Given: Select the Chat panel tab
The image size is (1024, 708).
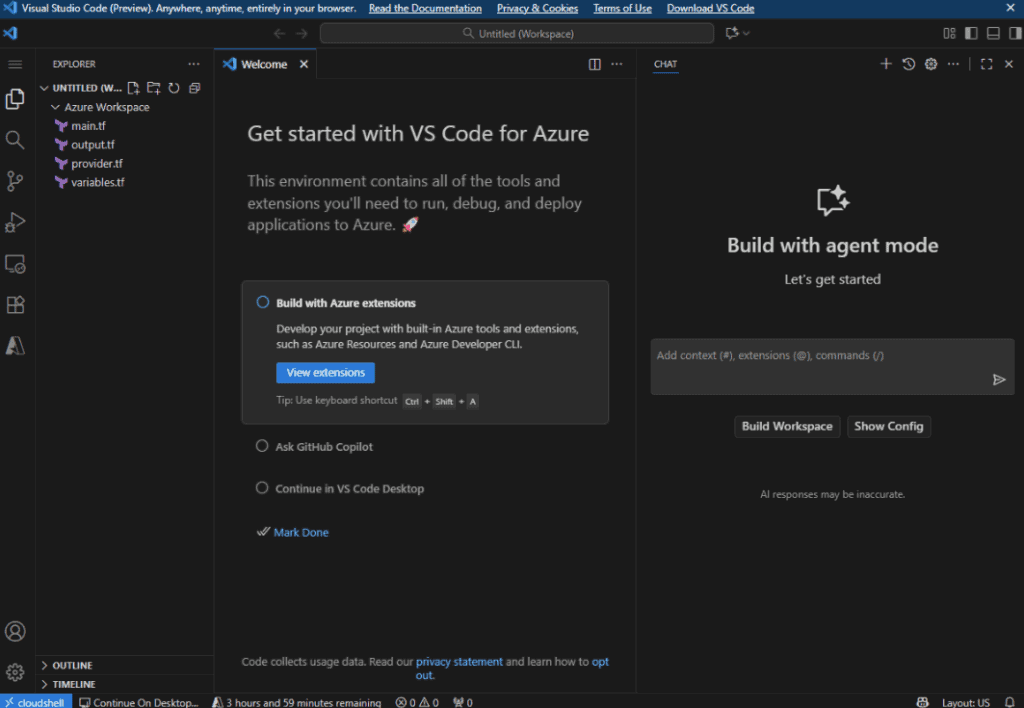Looking at the screenshot, I should tap(665, 64).
